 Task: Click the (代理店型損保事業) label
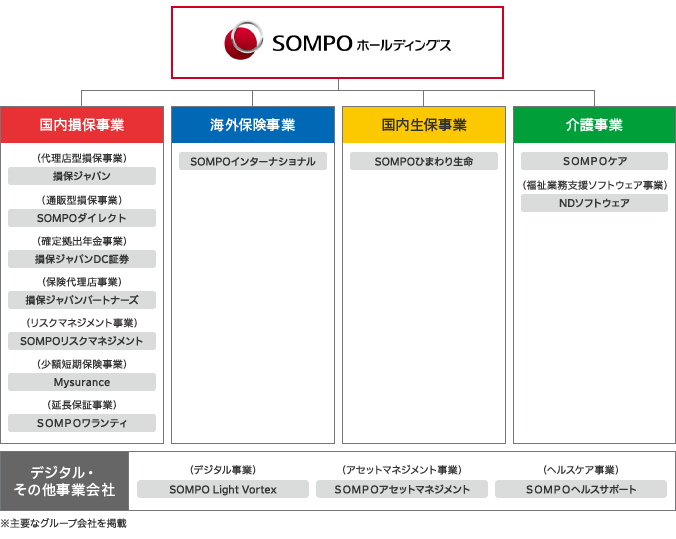(x=82, y=158)
